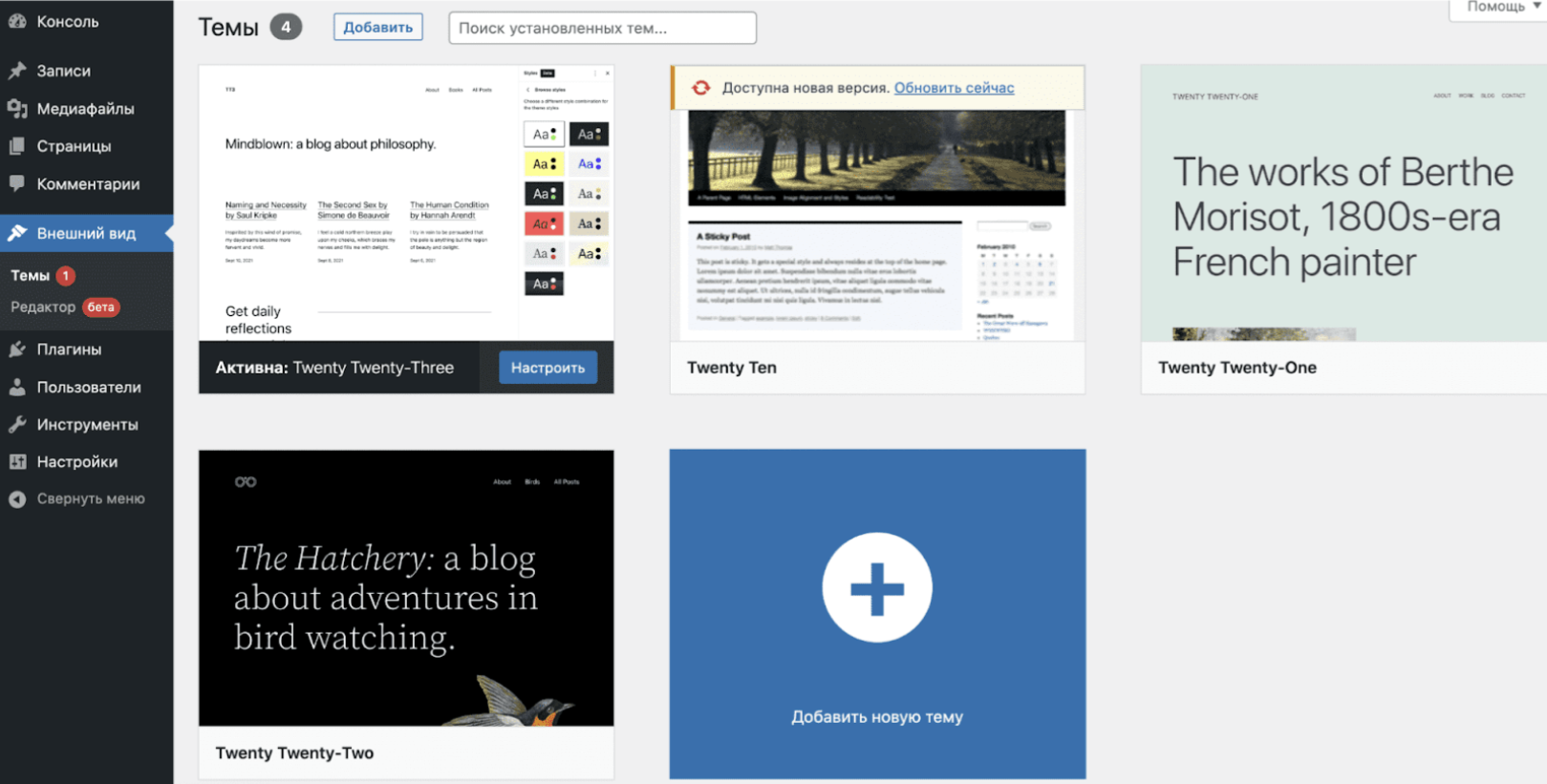The width and height of the screenshot is (1547, 784).
Task: Click the red update arrows icon
Action: point(701,88)
